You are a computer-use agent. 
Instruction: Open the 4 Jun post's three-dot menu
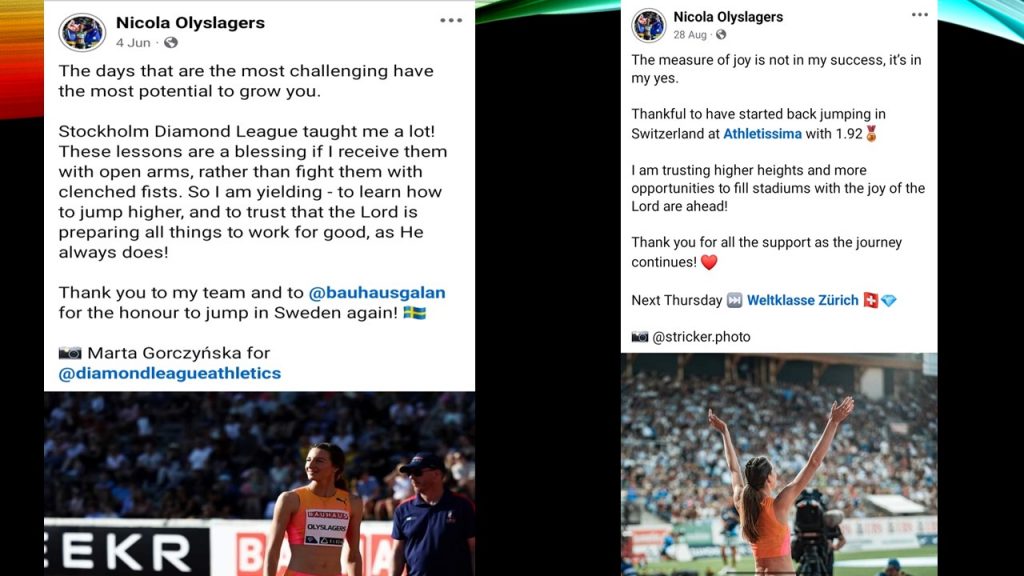[x=451, y=21]
